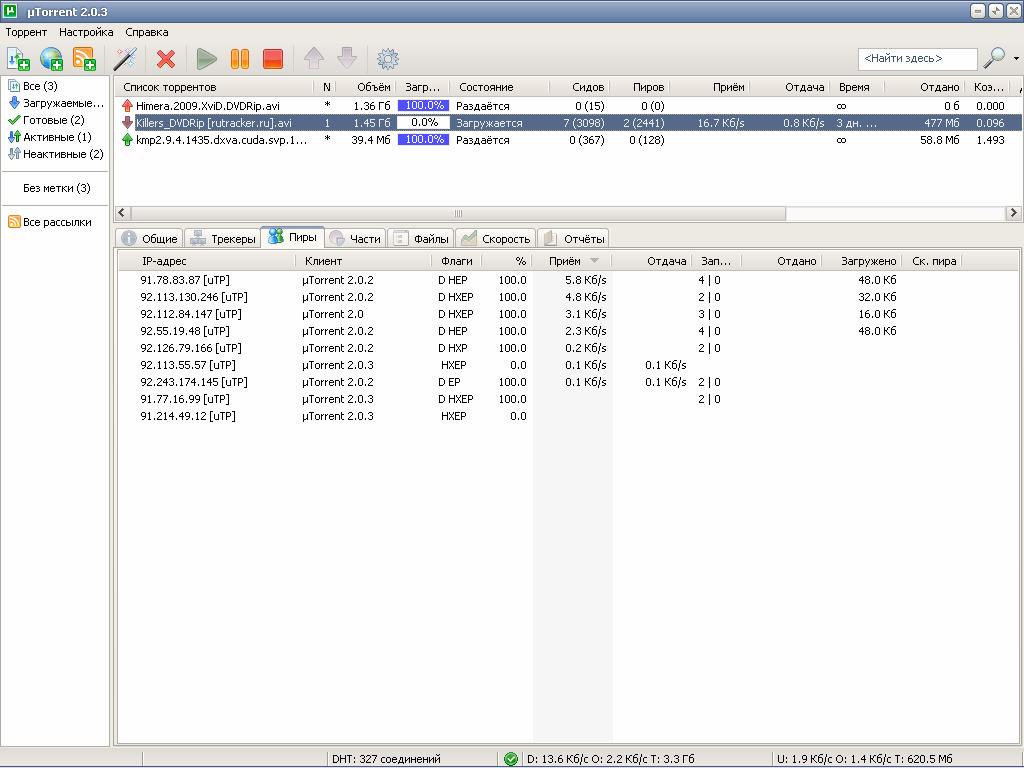The image size is (1024, 768).
Task: Click Add Torrent from URL globe icon
Action: pos(51,59)
